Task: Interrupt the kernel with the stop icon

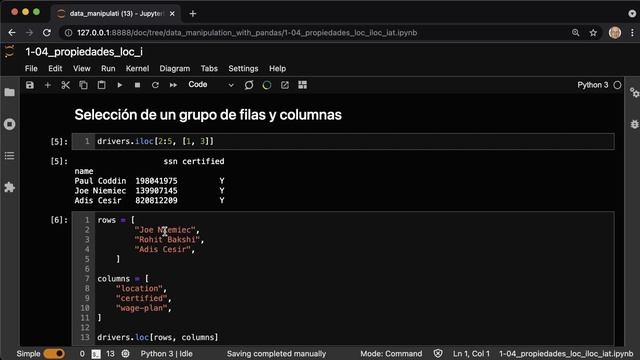Action: (x=138, y=85)
